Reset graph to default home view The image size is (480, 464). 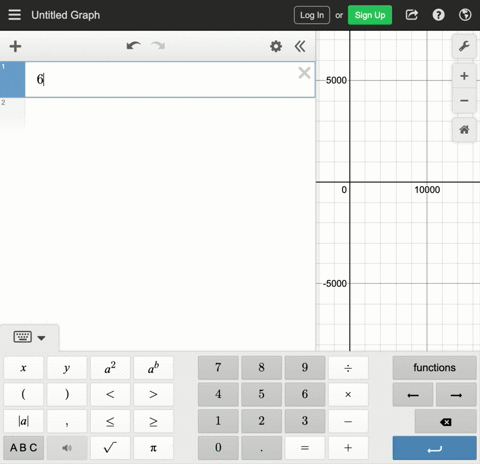(x=464, y=129)
